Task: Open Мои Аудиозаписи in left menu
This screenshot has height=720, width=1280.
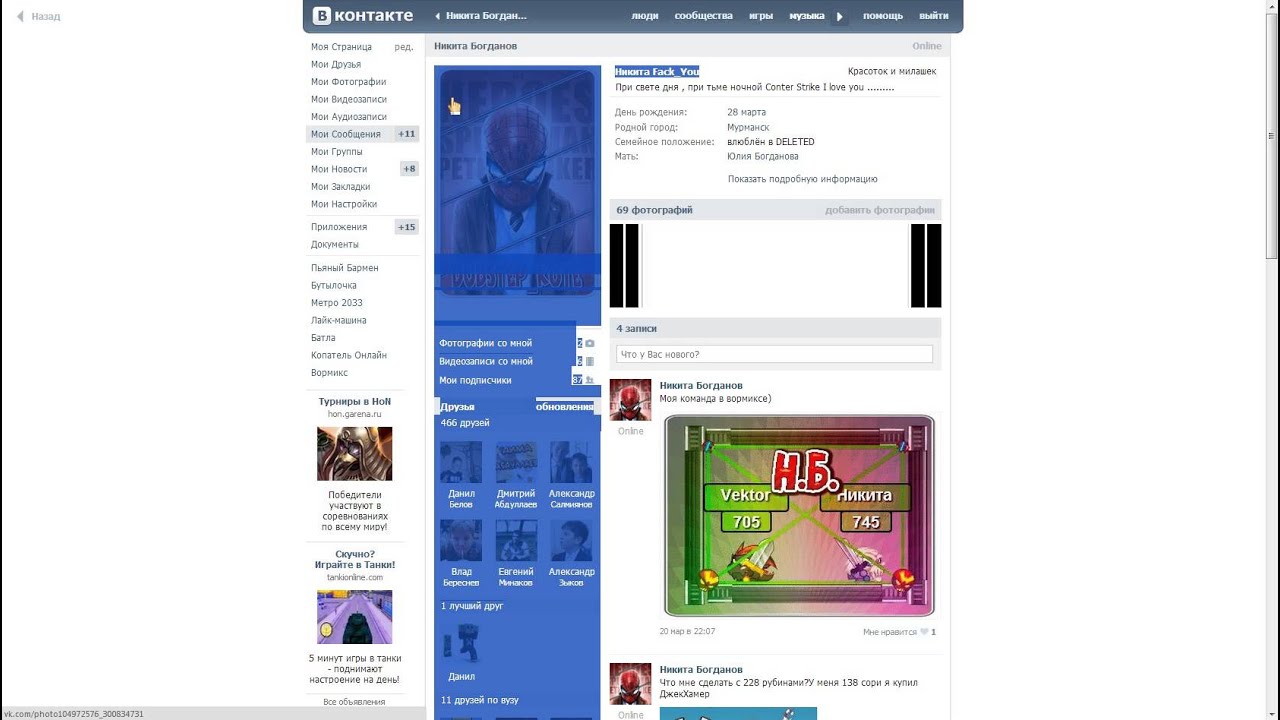Action: 349,117
